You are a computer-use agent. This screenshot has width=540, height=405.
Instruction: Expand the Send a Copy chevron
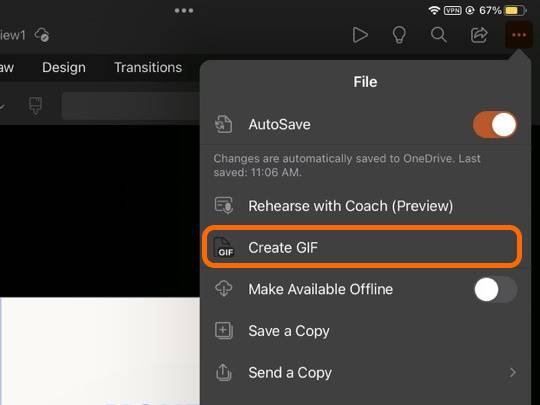coord(512,372)
